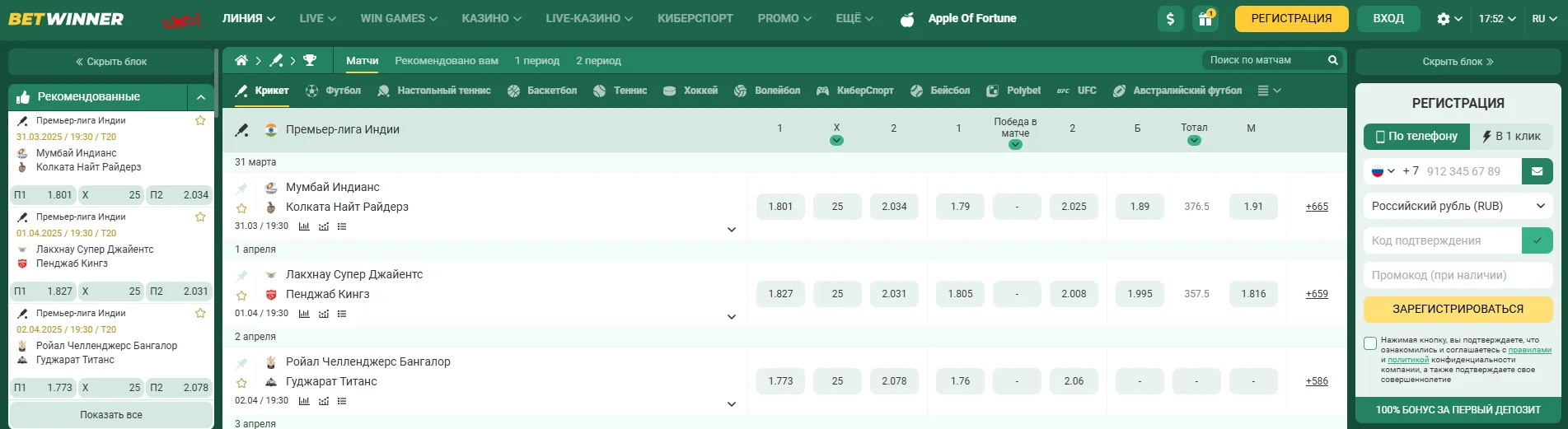Open the ЕЩЁ dropdown menu
This screenshot has height=429, width=1568.
(854, 18)
